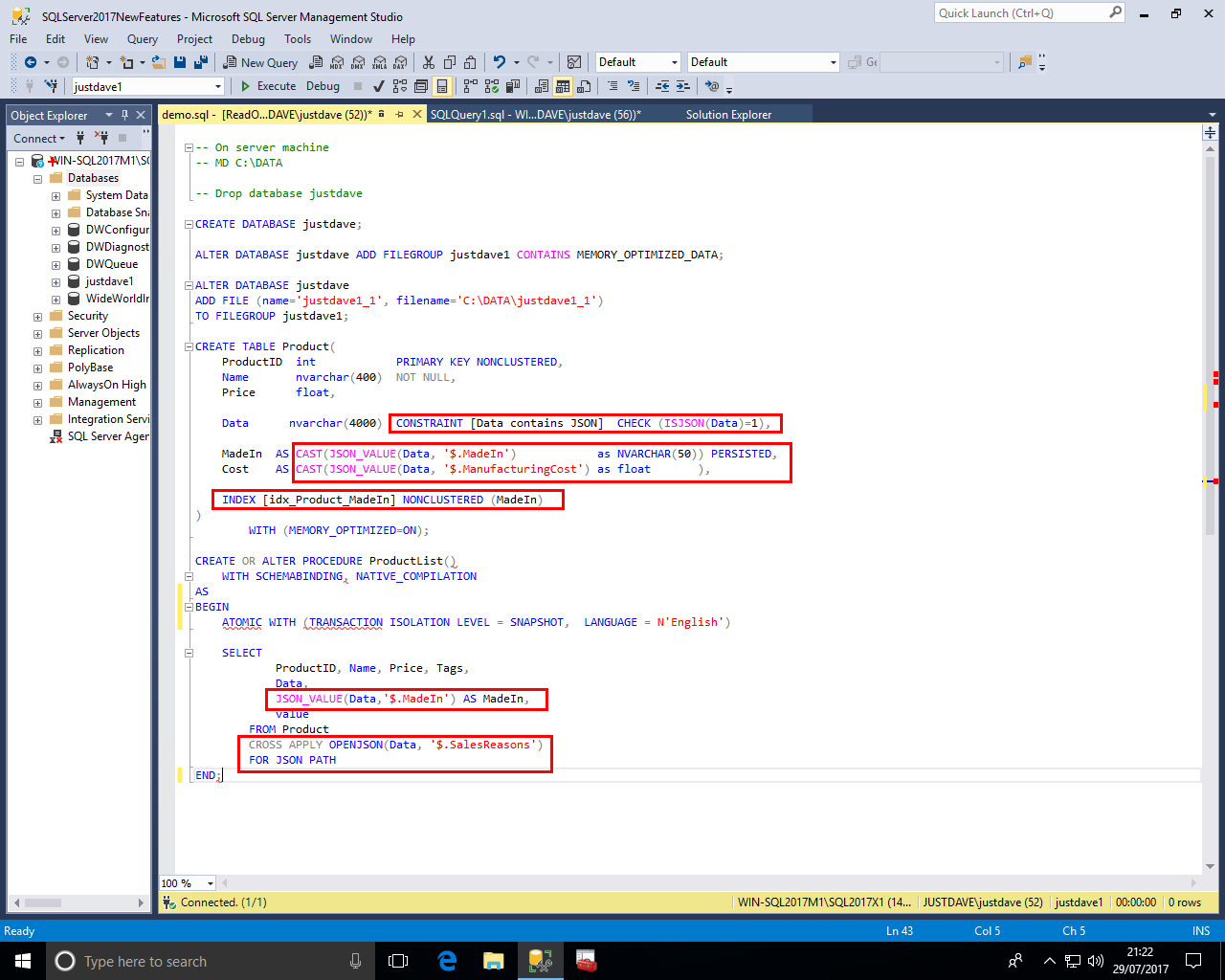The image size is (1225, 980).
Task: Click the Save All icon
Action: coord(201,62)
